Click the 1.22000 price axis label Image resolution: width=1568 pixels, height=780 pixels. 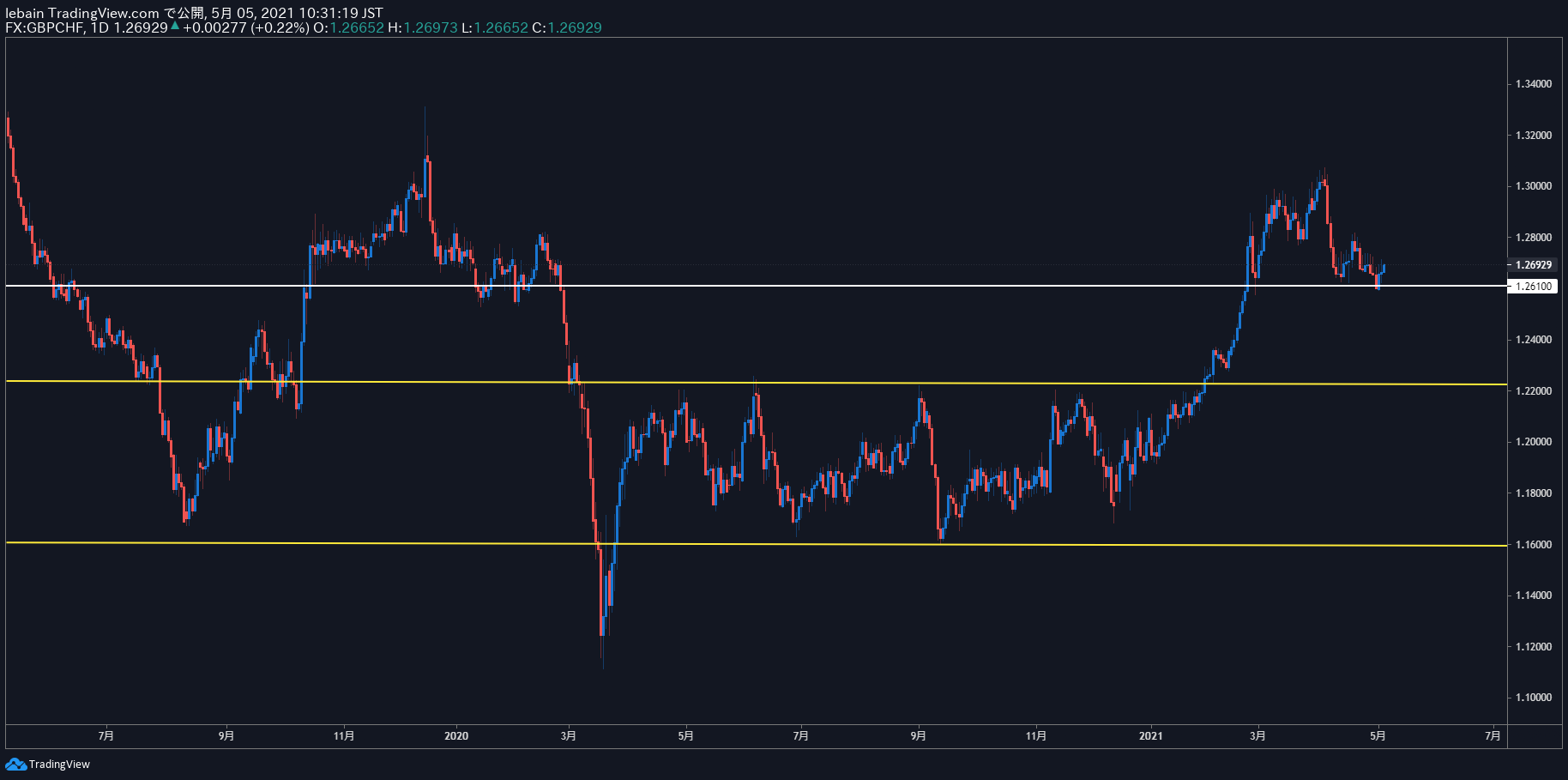(x=1533, y=391)
